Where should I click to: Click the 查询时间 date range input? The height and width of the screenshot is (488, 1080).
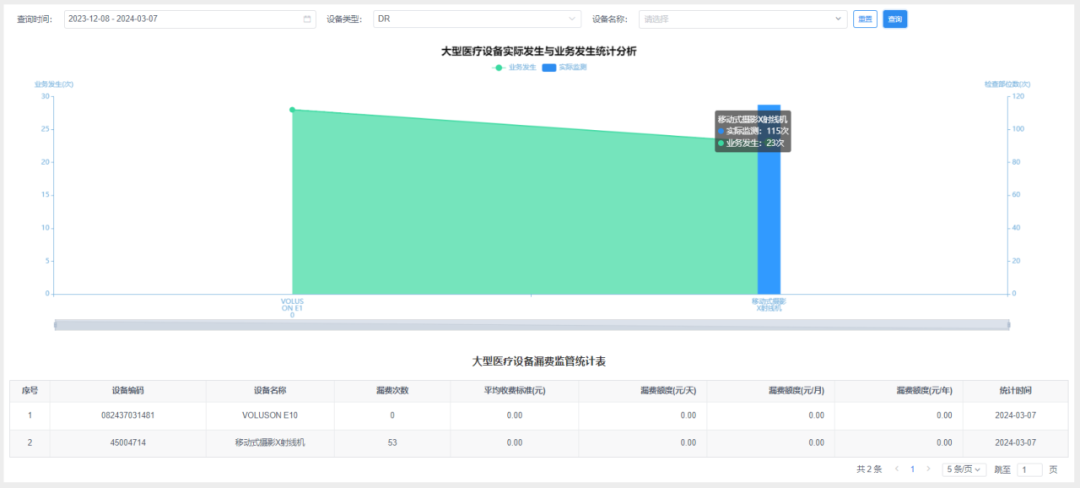(190, 19)
